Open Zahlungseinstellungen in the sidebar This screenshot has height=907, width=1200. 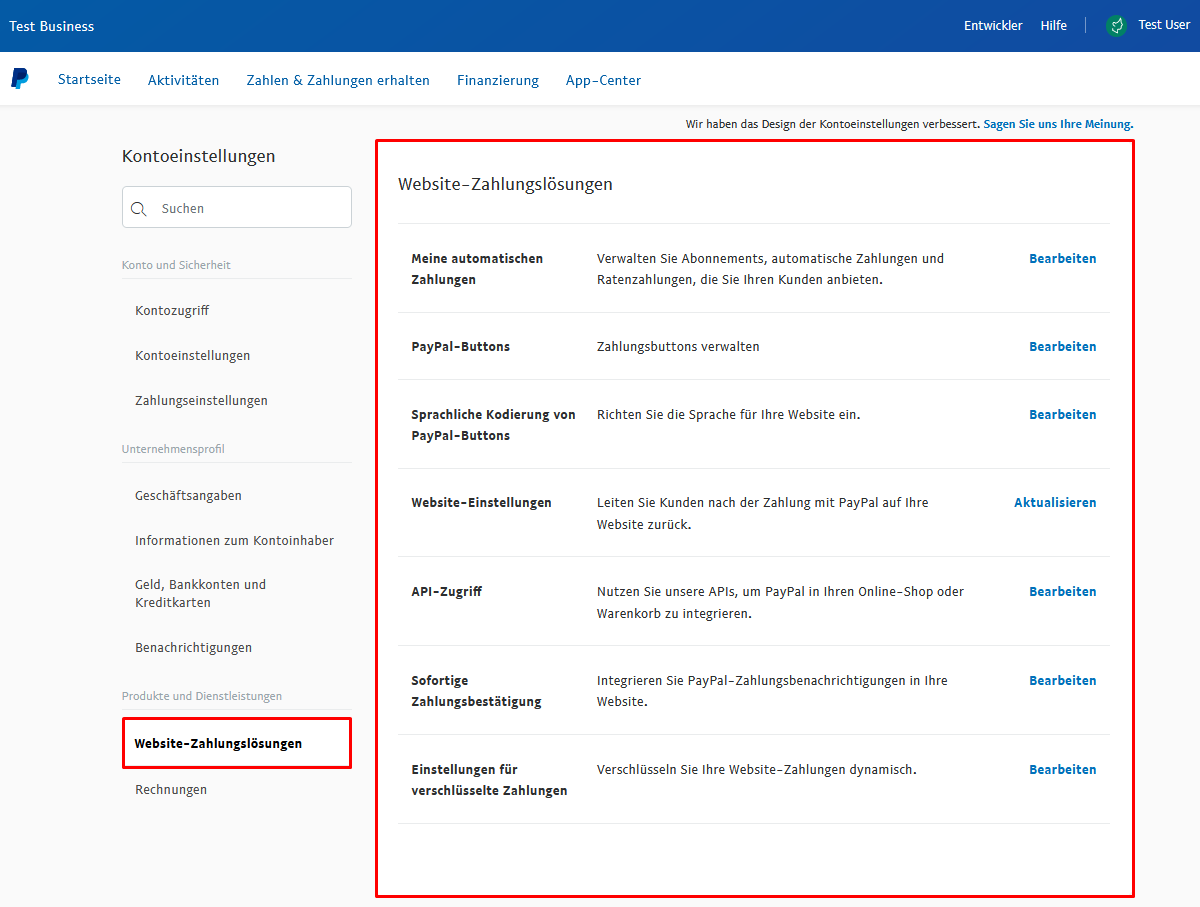[201, 400]
